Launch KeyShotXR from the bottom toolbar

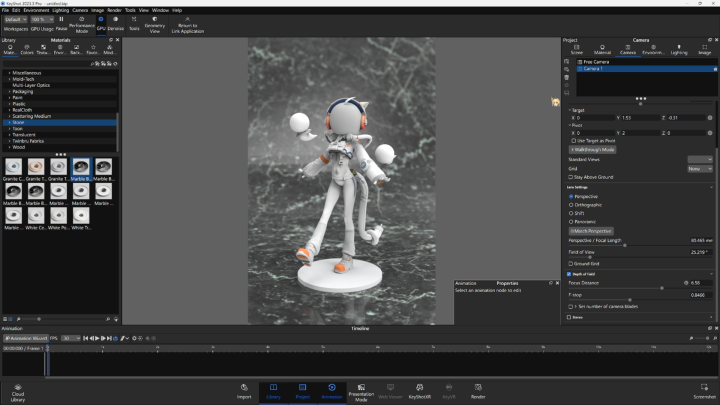(419, 388)
